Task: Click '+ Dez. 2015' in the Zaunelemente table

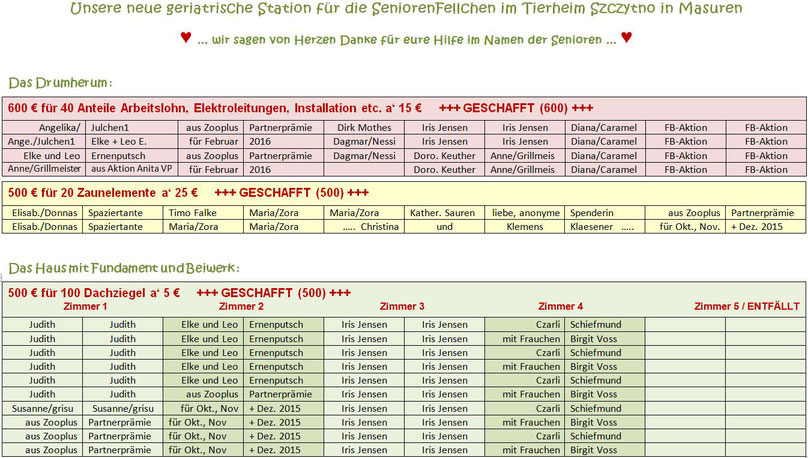Action: pos(757,227)
